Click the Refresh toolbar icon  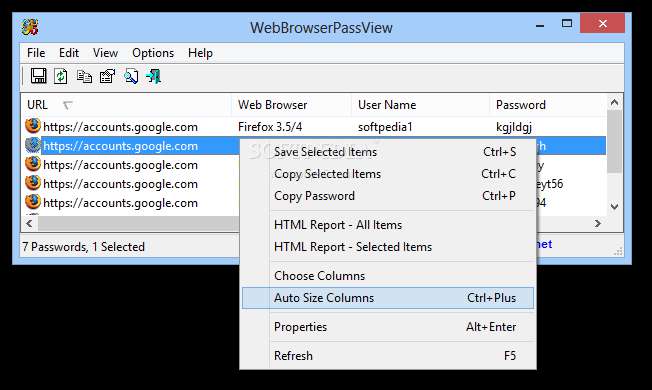pos(61,76)
